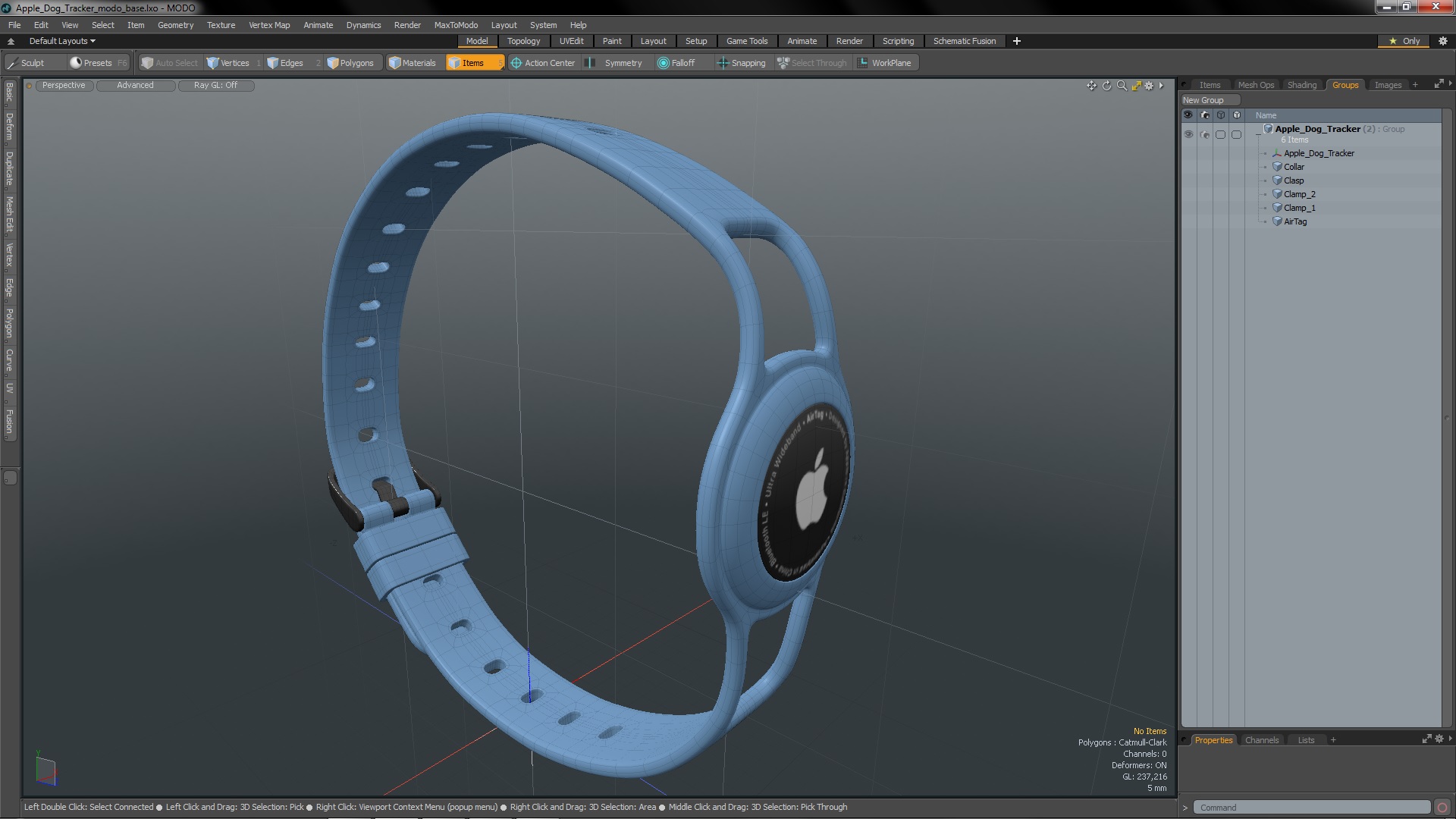Click the AirTag mesh item icon

coord(1277,221)
